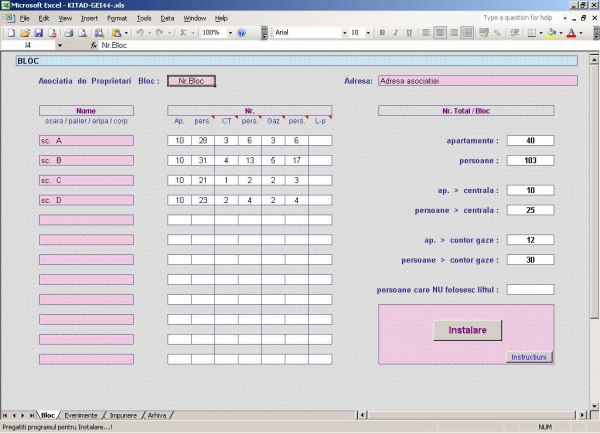Open the Data menu
The height and width of the screenshot is (434, 600).
167,18
